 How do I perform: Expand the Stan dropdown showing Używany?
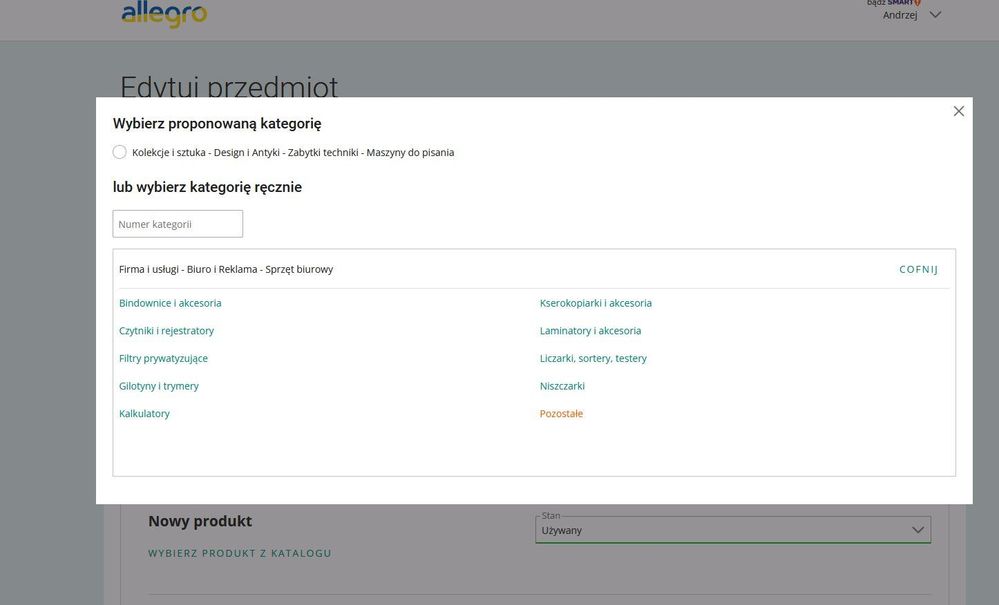pos(732,530)
